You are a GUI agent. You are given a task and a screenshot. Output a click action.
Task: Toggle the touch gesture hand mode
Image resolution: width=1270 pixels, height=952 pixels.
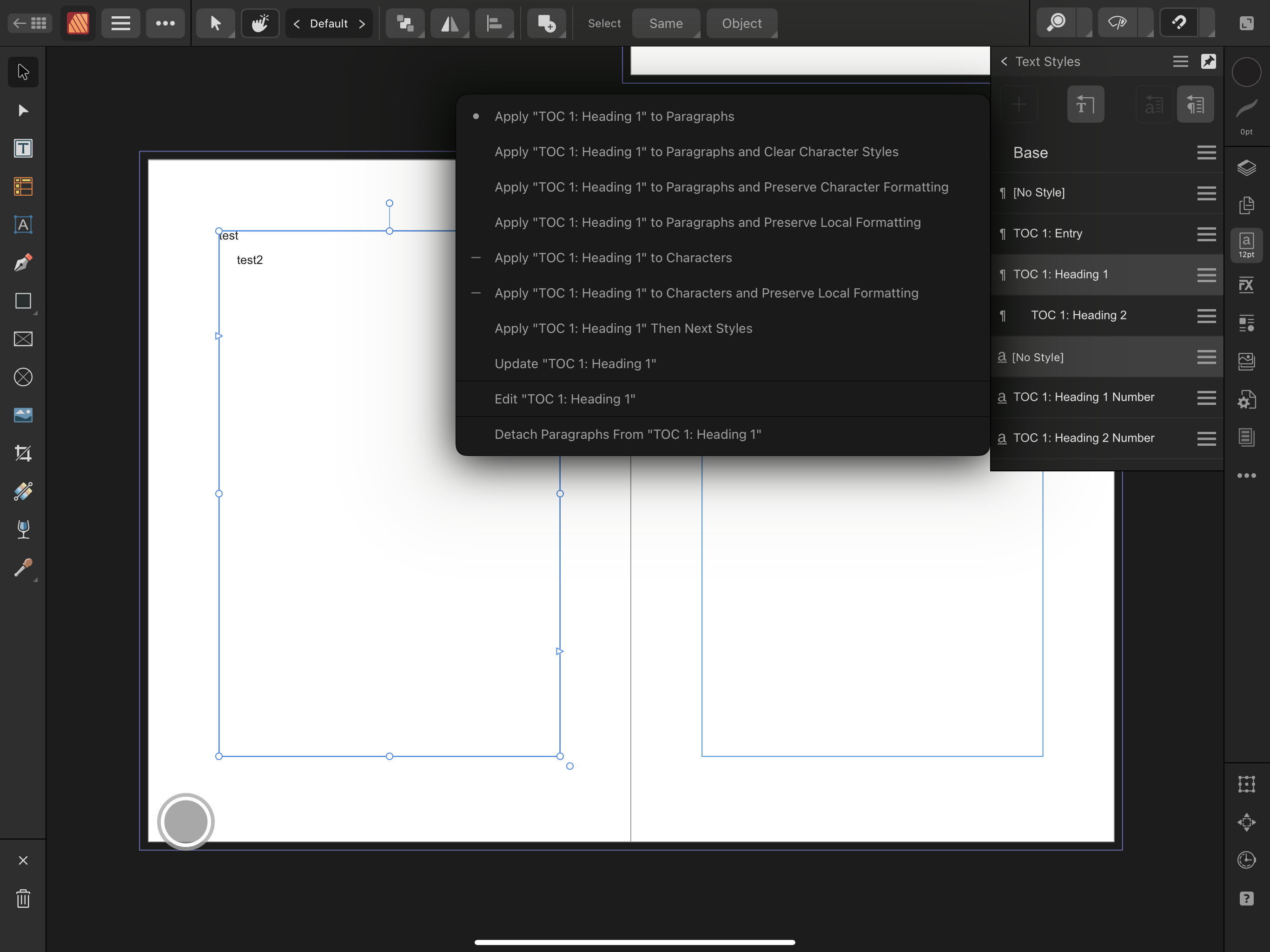point(260,24)
